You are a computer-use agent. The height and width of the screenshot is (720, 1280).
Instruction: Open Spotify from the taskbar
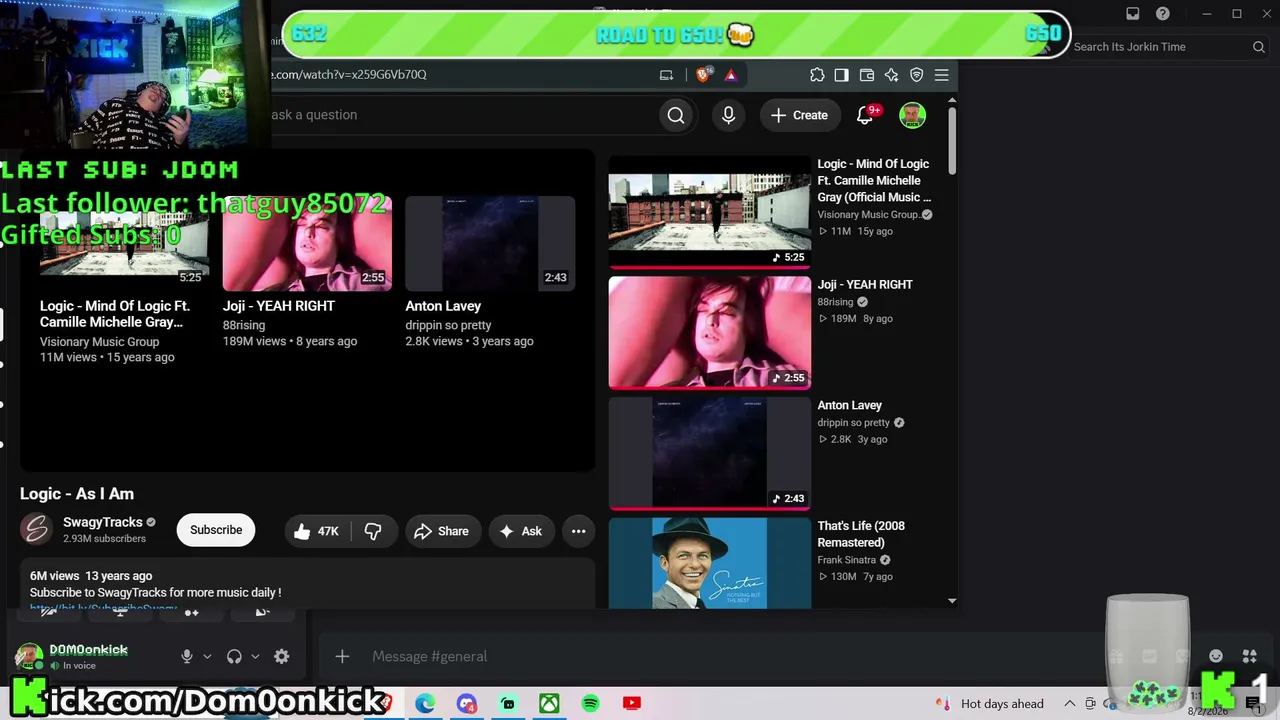coord(590,704)
